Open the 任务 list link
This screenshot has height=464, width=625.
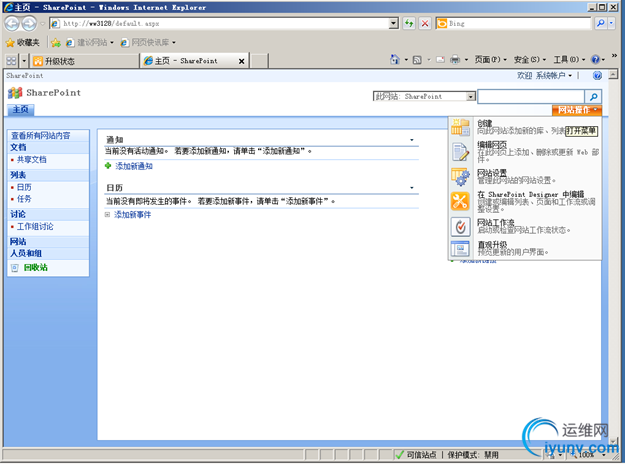pyautogui.click(x=24, y=199)
